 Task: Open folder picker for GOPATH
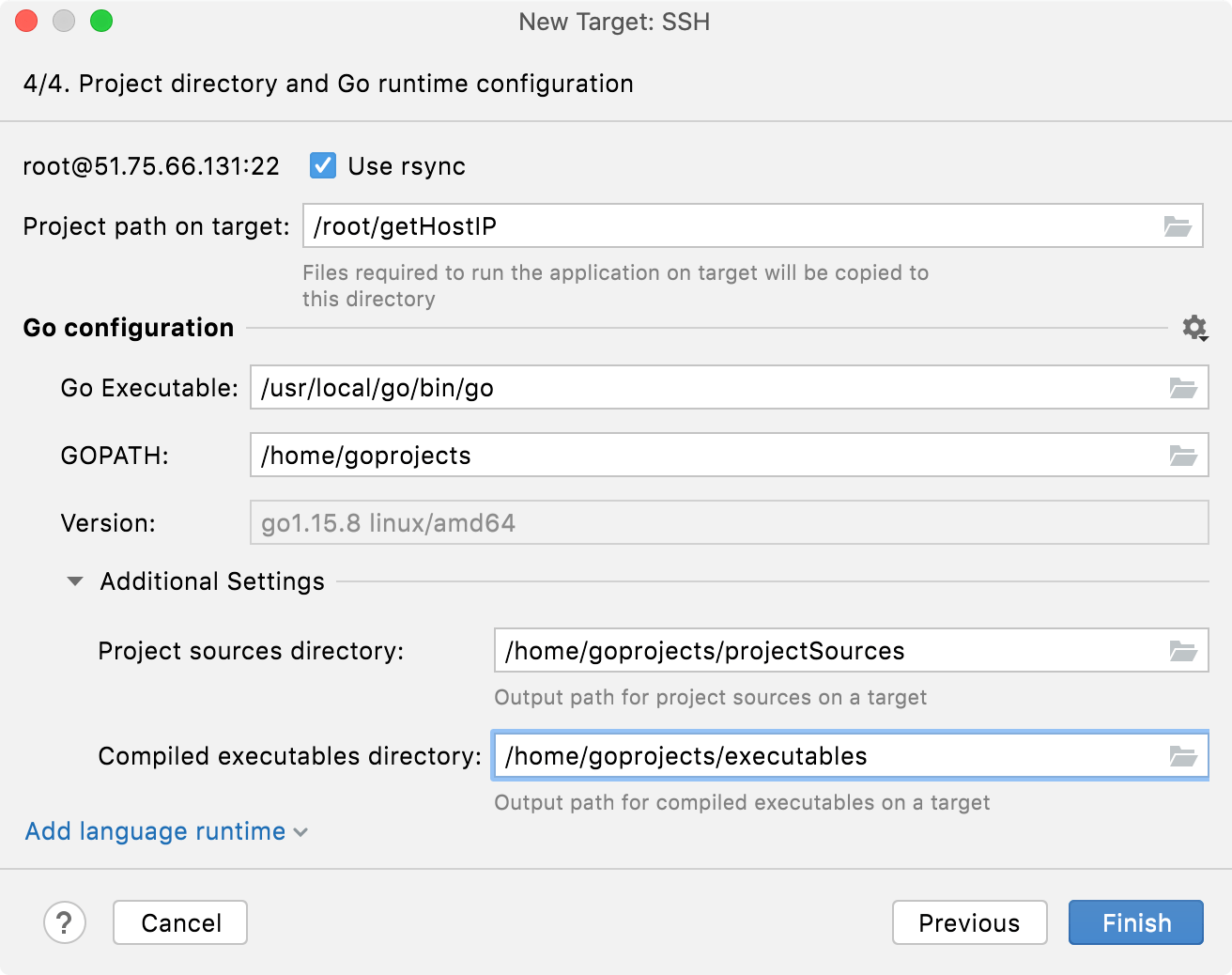1184,455
